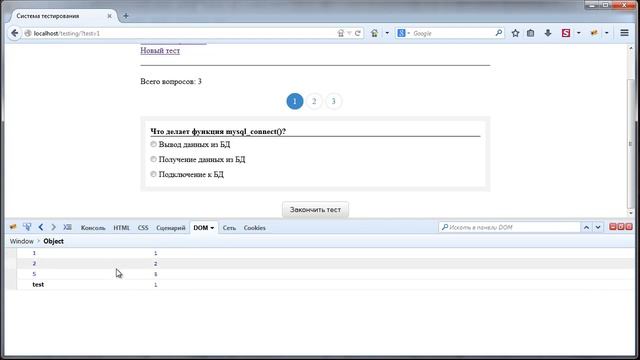This screenshot has width=640, height=360.
Task: Jump to previous DOM search result
Action: point(586,227)
